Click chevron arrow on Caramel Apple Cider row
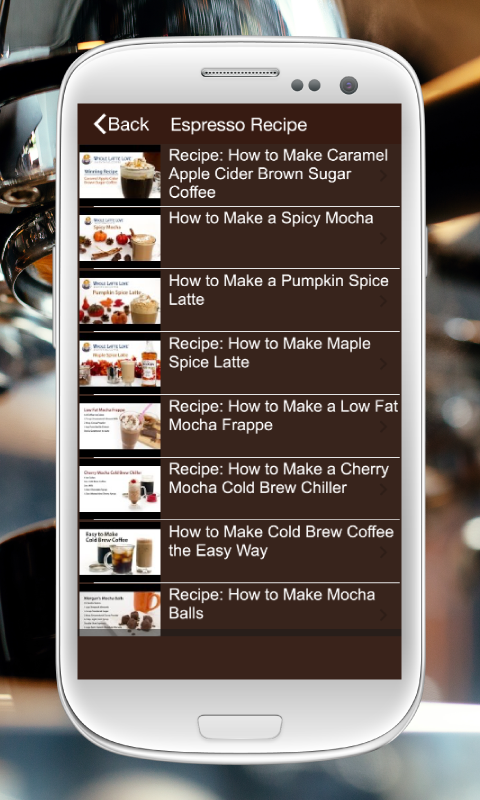Viewport: 480px width, 800px height. tap(383, 176)
